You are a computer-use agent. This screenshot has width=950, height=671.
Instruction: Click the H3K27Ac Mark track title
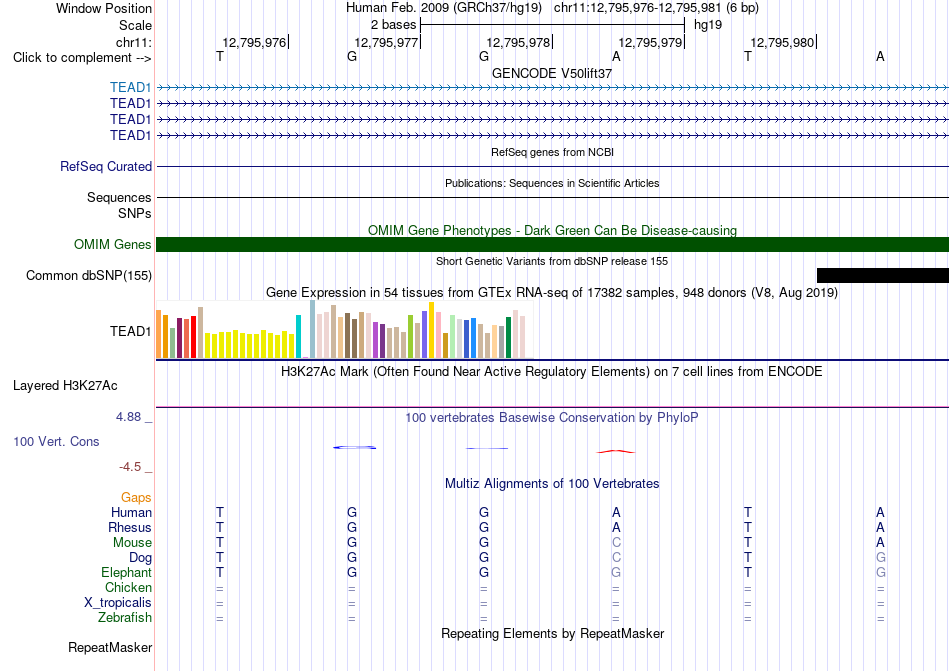[552, 371]
